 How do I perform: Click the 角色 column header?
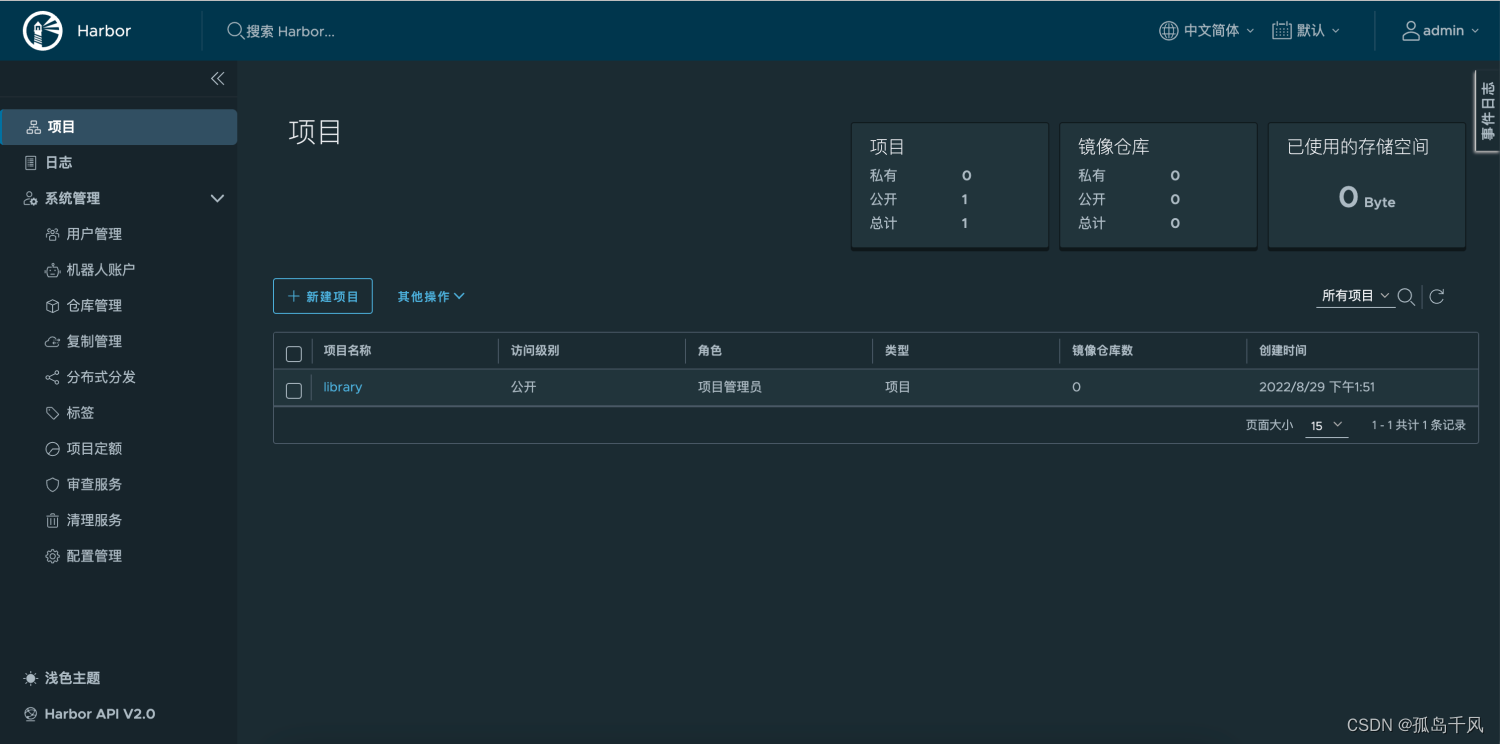click(x=710, y=351)
